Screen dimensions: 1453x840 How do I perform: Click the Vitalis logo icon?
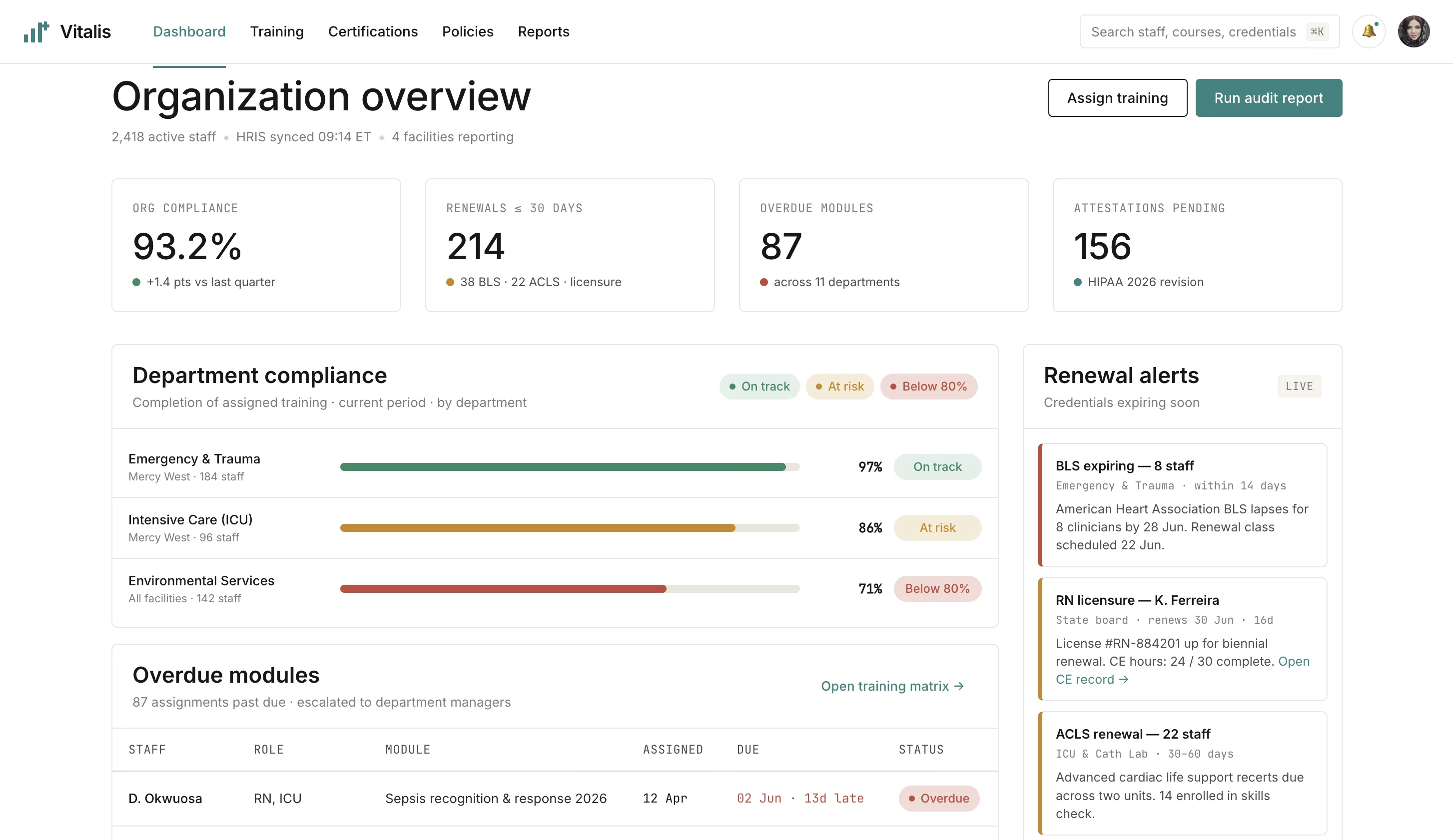coord(36,31)
